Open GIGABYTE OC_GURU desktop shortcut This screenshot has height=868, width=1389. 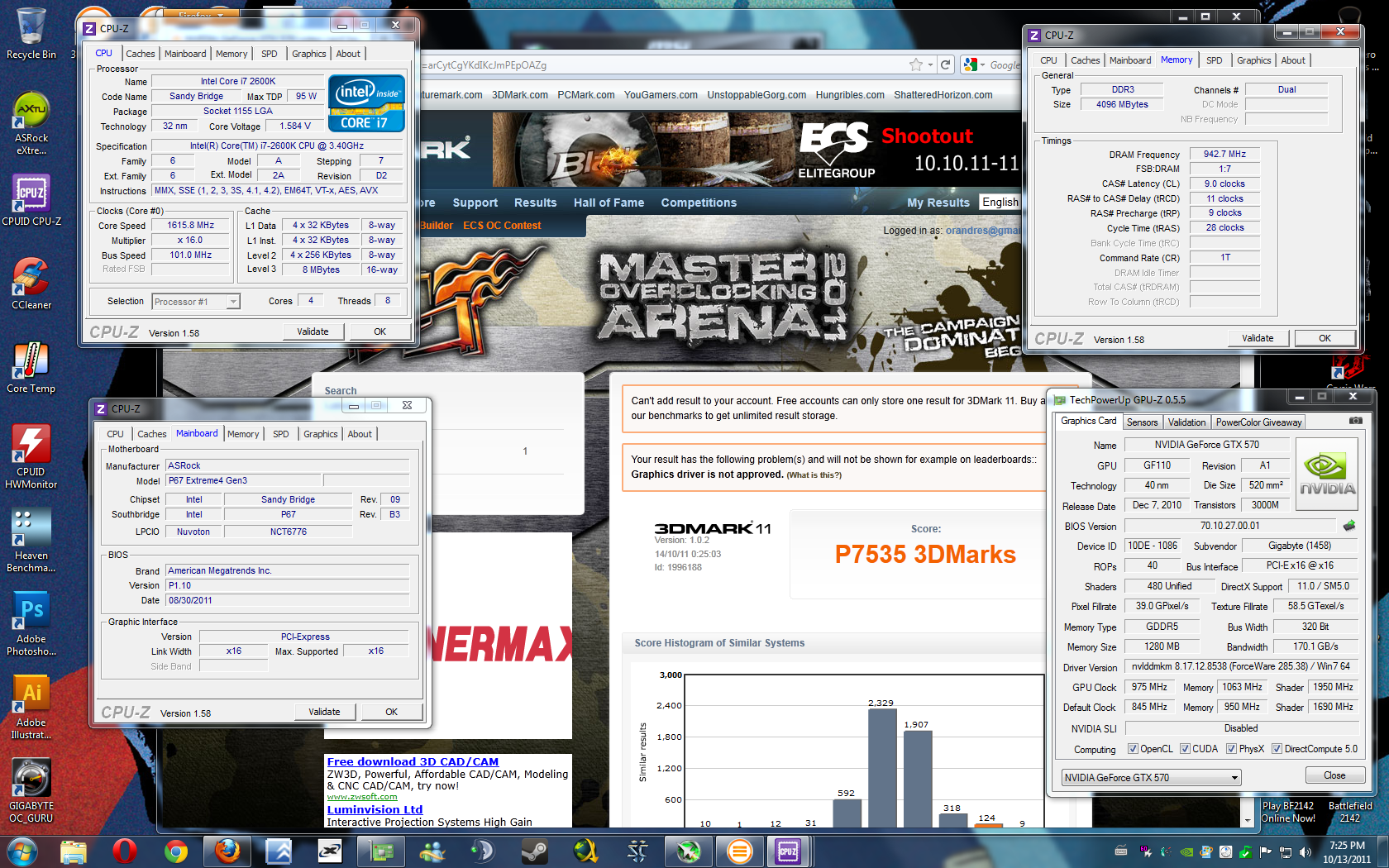tap(31, 791)
